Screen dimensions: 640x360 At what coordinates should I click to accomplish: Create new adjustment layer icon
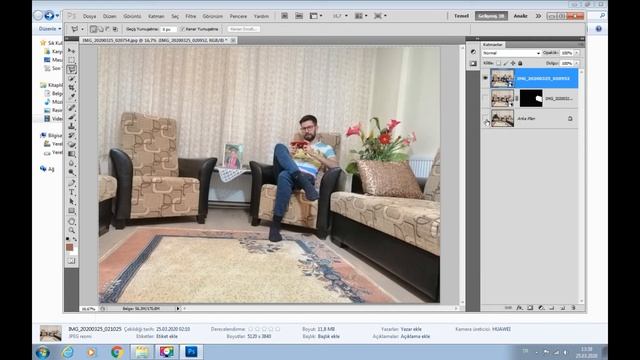click(x=541, y=308)
